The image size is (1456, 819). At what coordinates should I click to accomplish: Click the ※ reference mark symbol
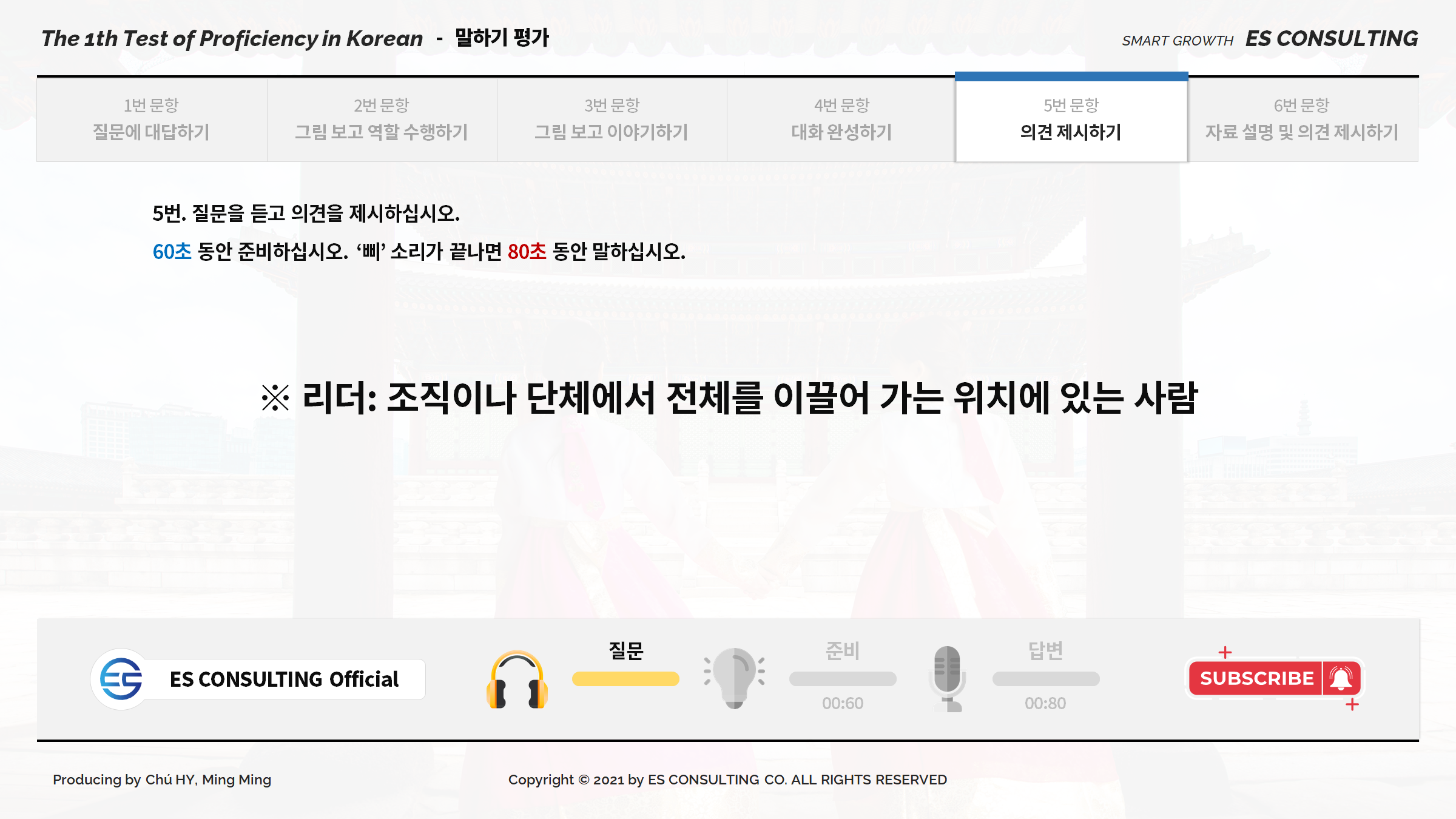[x=275, y=399]
